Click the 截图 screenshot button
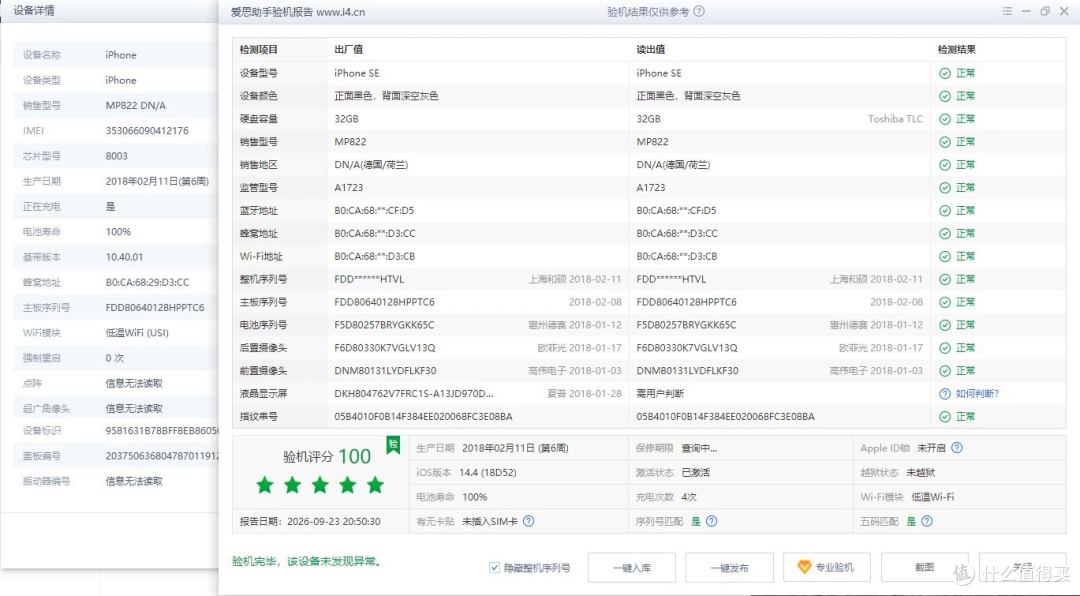Image resolution: width=1080 pixels, height=596 pixels. tap(924, 567)
